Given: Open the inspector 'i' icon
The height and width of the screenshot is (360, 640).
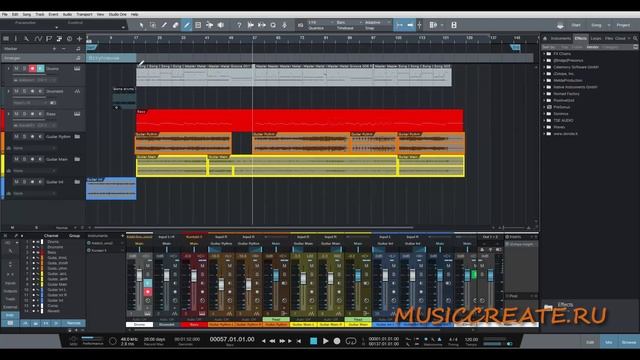Looking at the screenshot, I should (x=16, y=39).
